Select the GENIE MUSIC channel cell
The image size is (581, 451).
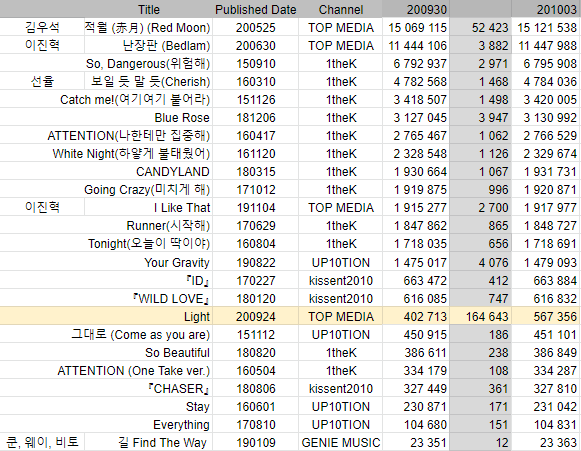(341, 442)
